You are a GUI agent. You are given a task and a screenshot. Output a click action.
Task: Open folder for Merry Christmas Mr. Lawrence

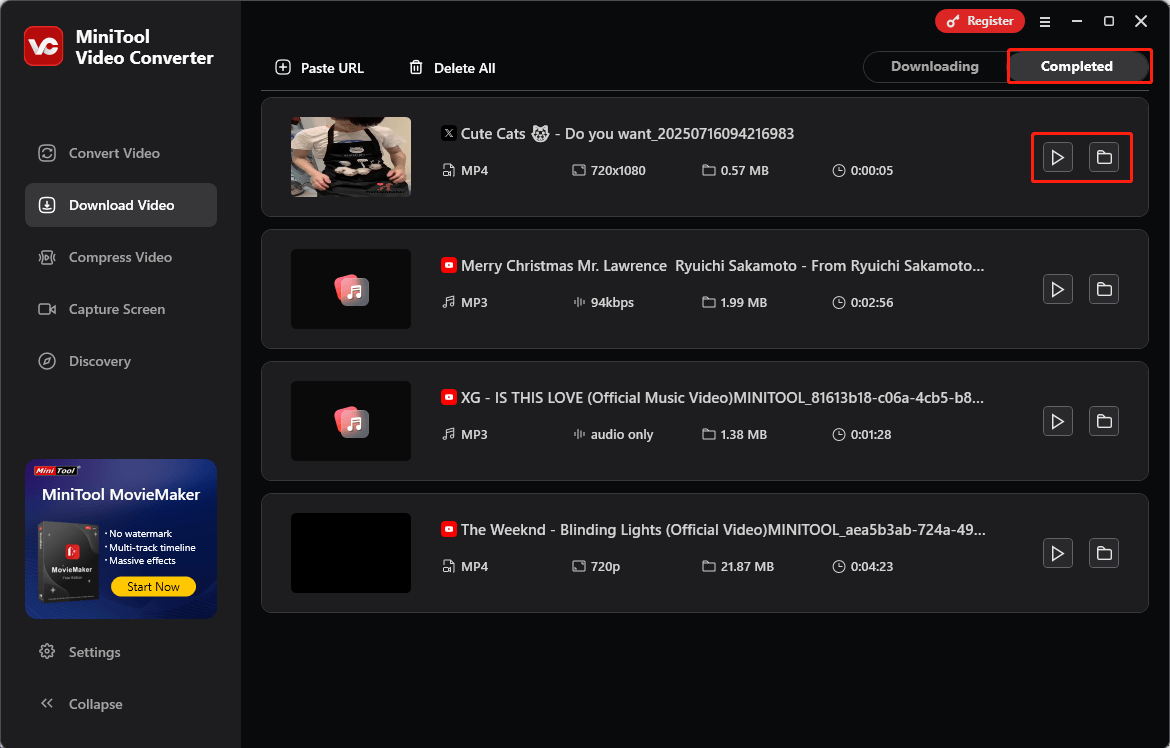click(x=1104, y=290)
